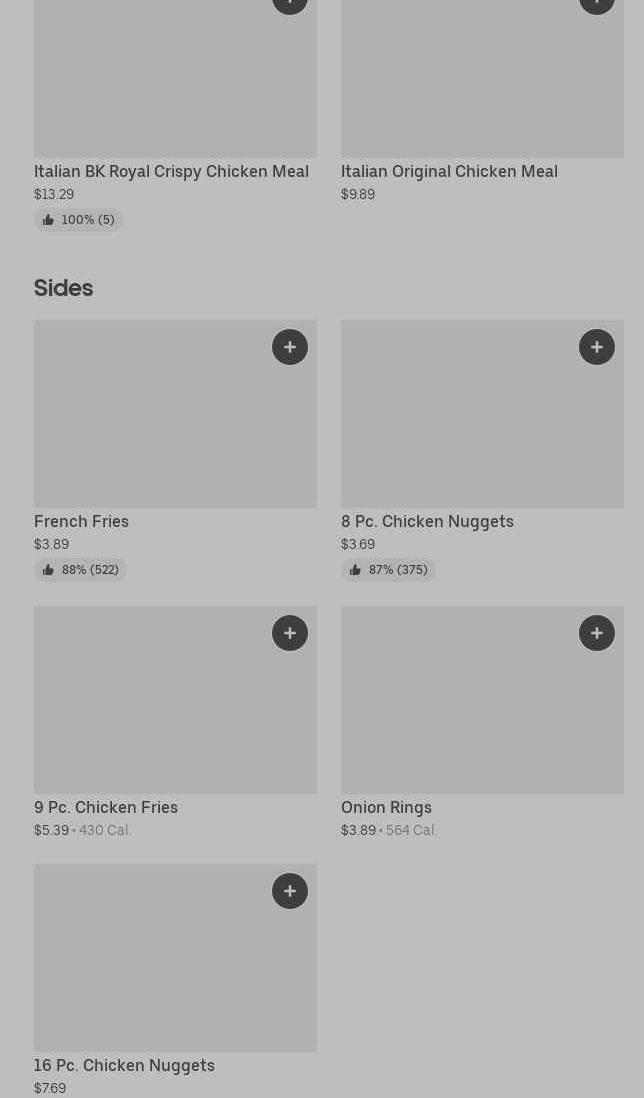Open Italian BK Royal Crispy Chicken Meal
The height and width of the screenshot is (1098, 644).
click(171, 172)
